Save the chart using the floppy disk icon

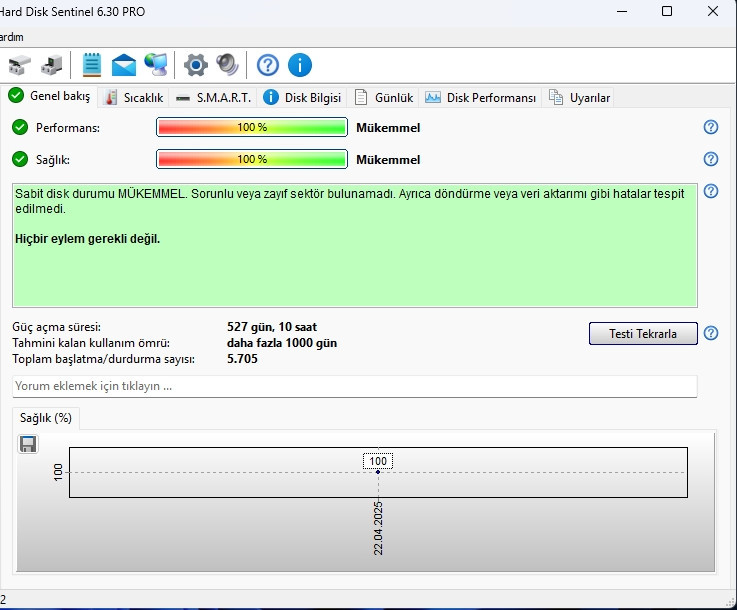click(28, 444)
